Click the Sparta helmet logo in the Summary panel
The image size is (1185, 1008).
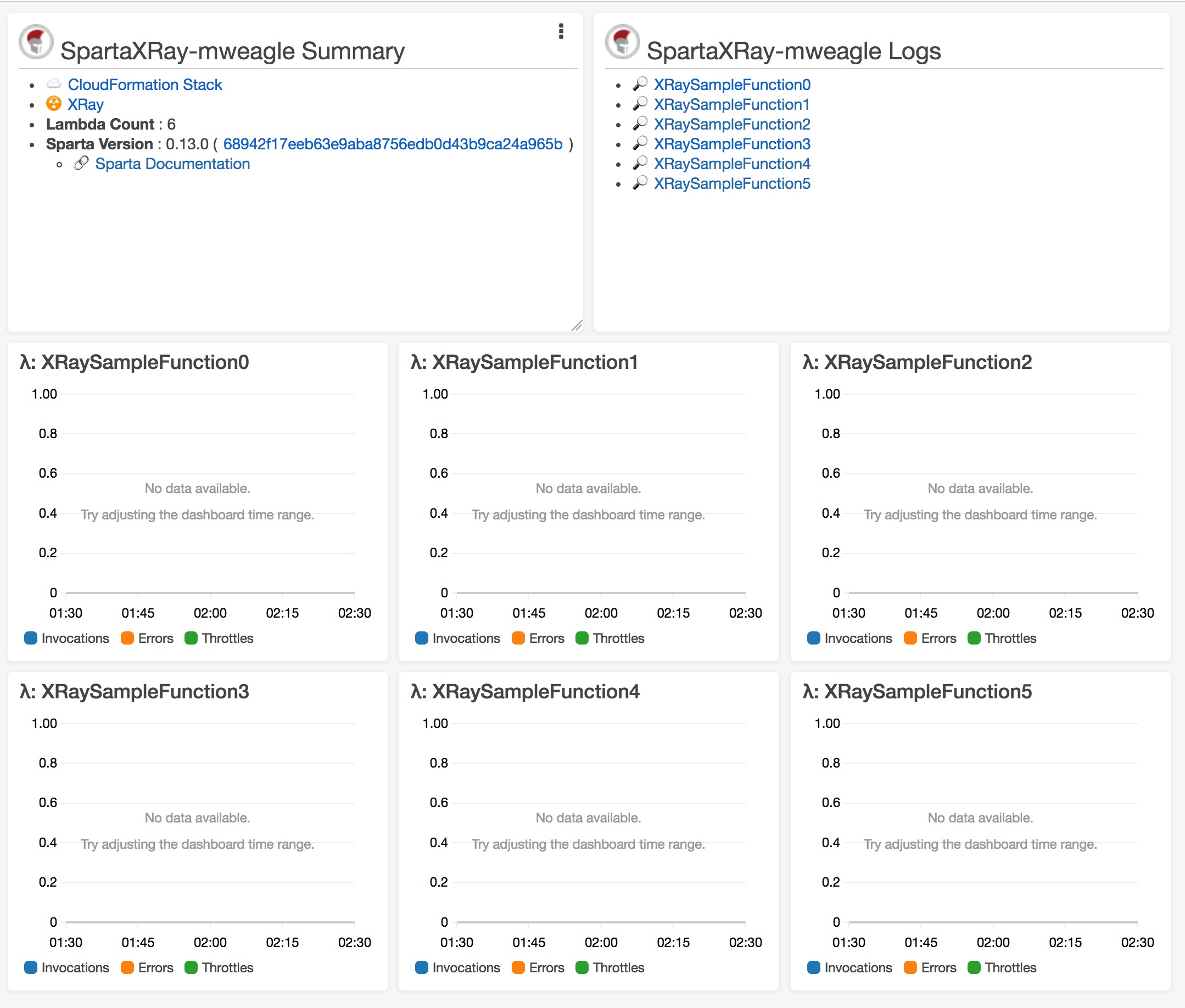pyautogui.click(x=36, y=42)
